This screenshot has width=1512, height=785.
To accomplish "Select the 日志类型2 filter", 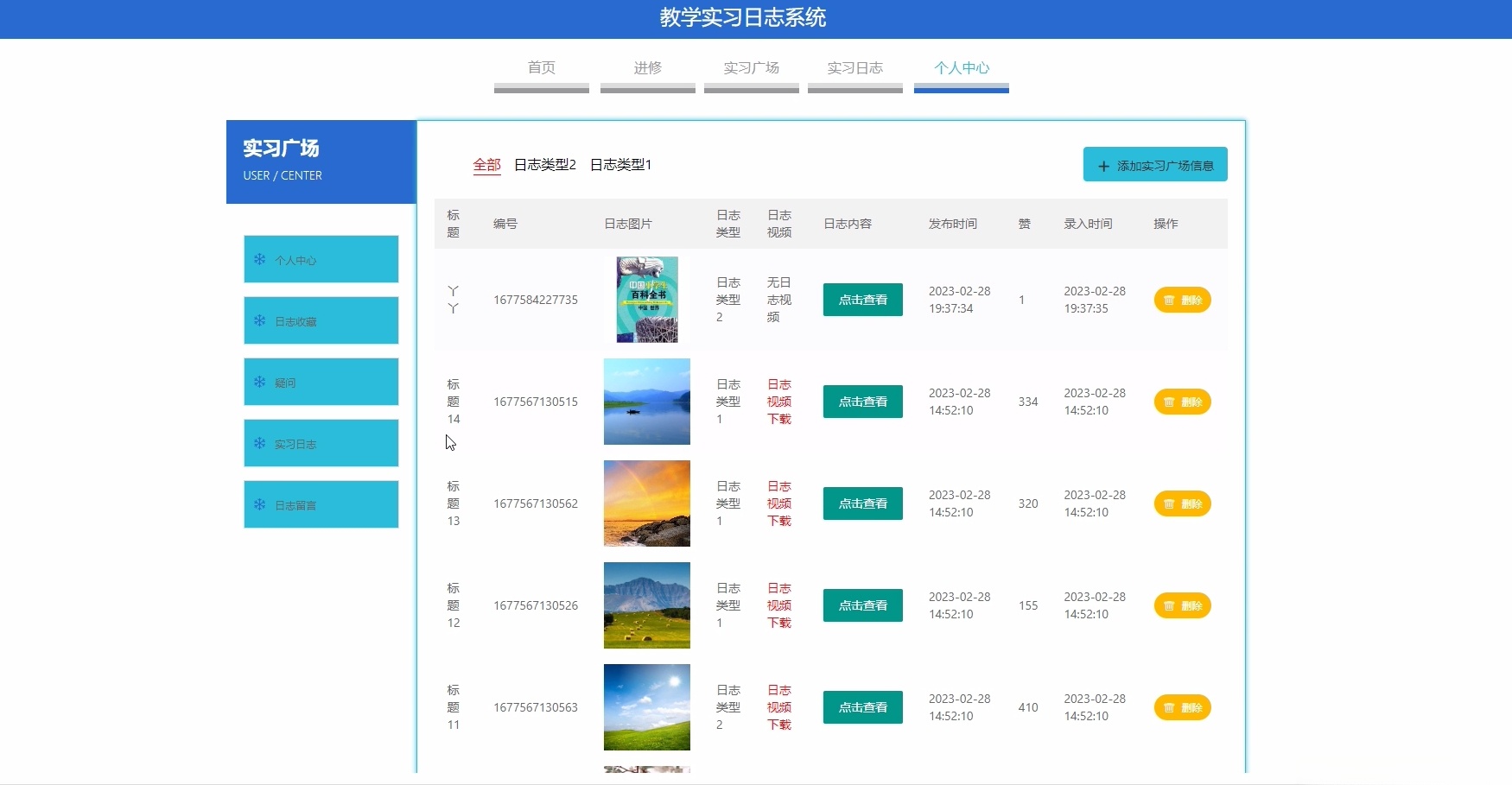I will coord(544,165).
